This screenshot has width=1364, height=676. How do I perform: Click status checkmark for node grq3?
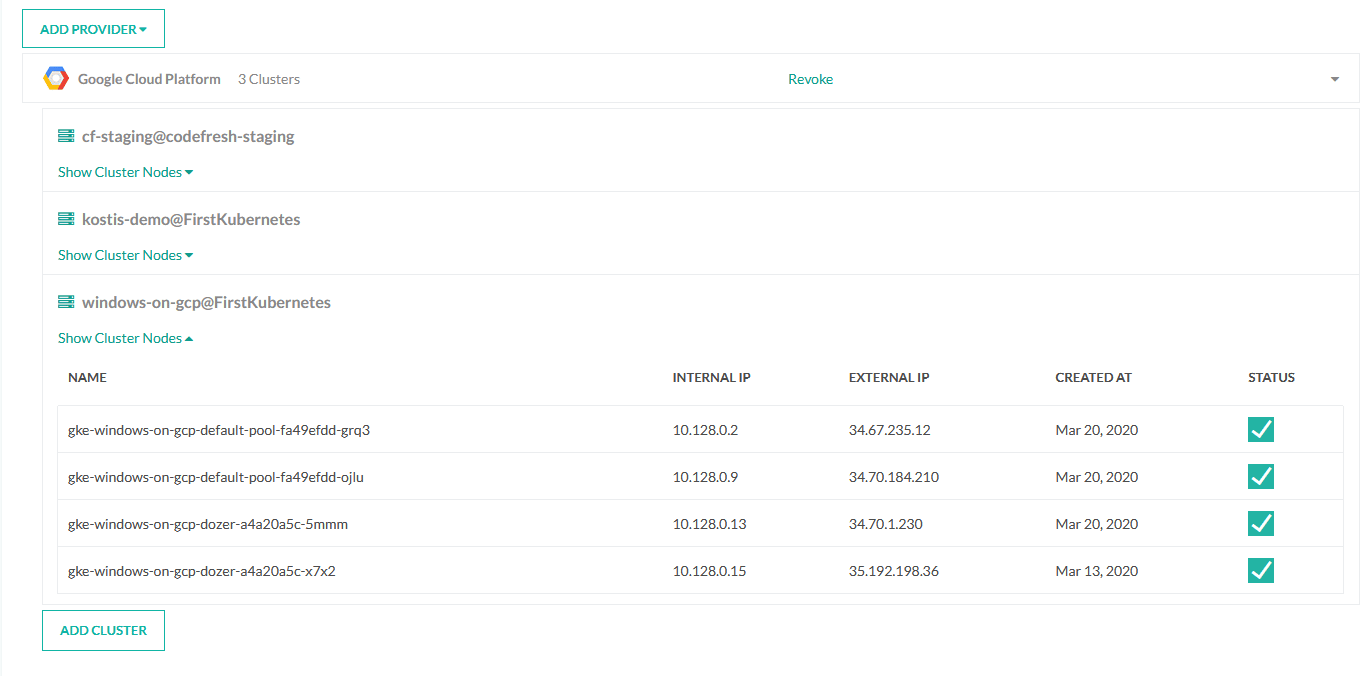click(1260, 430)
